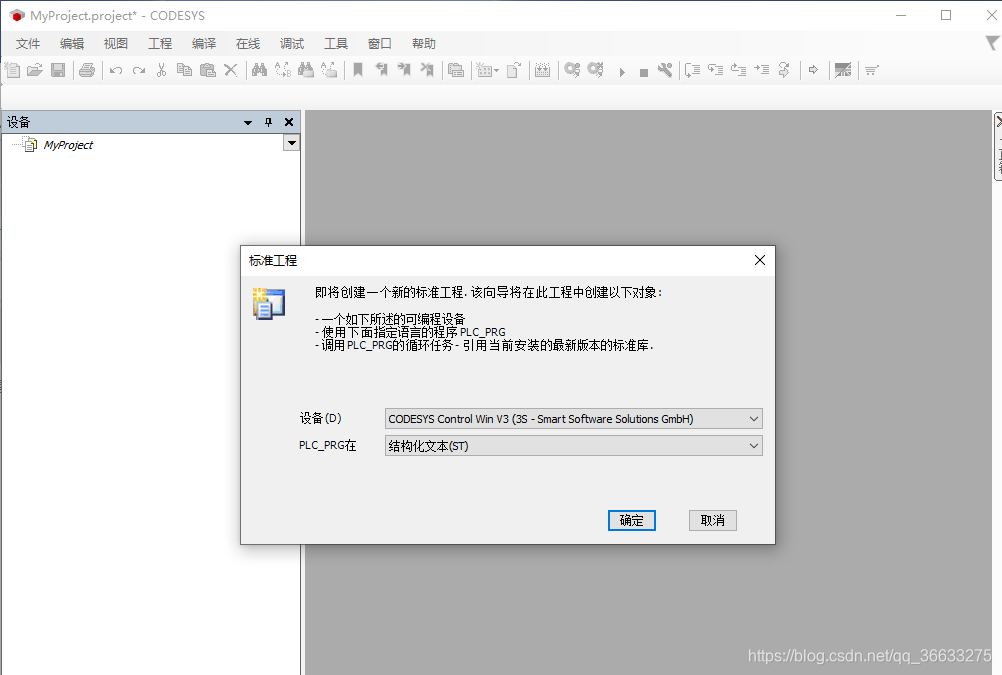Click the Build download-style icon
The height and width of the screenshot is (675, 1002).
(x=543, y=70)
